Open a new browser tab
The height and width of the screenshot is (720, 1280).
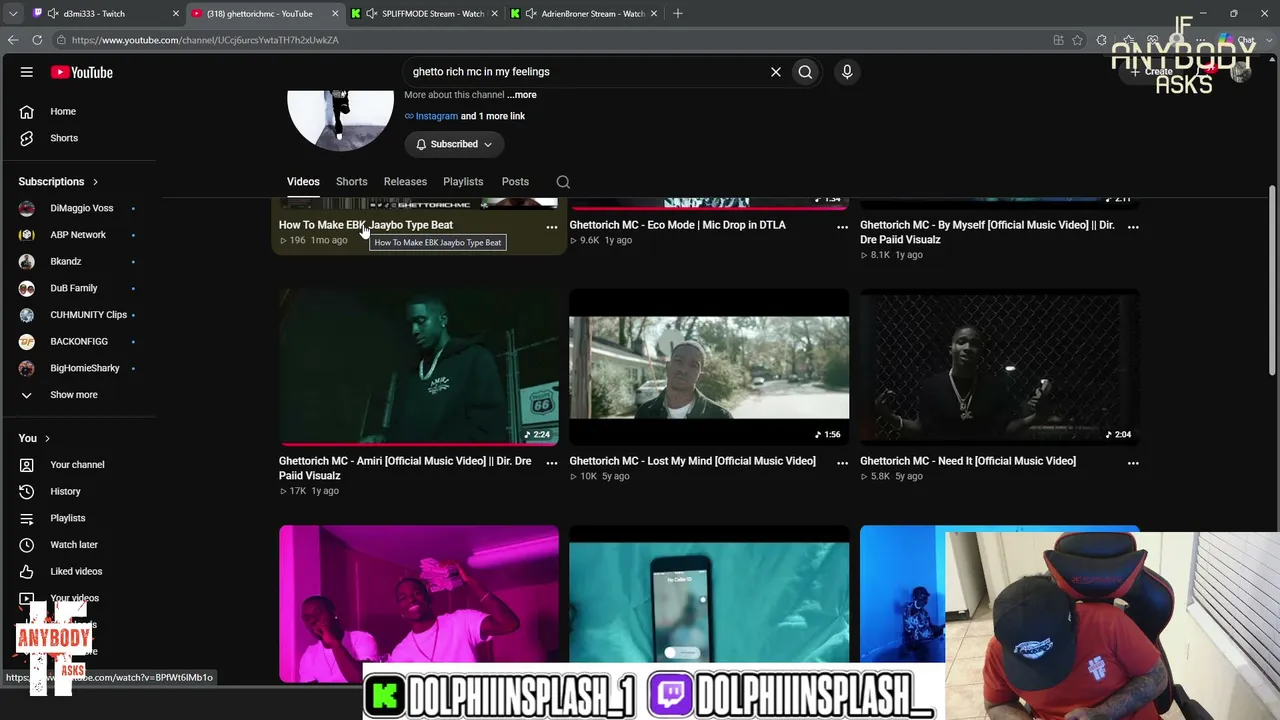coord(678,13)
